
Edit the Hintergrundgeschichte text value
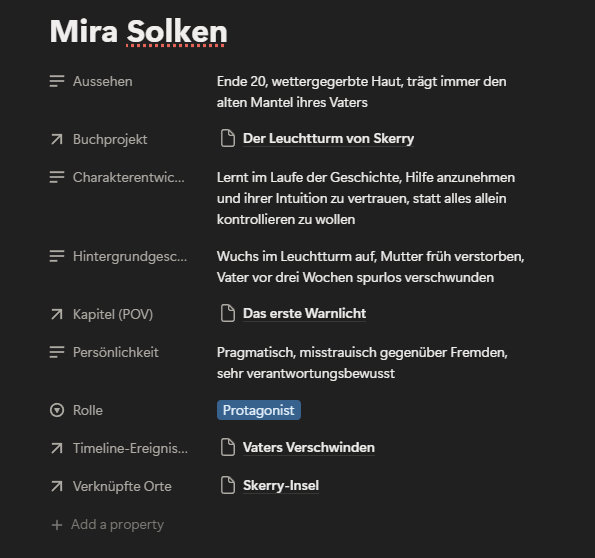pos(370,267)
